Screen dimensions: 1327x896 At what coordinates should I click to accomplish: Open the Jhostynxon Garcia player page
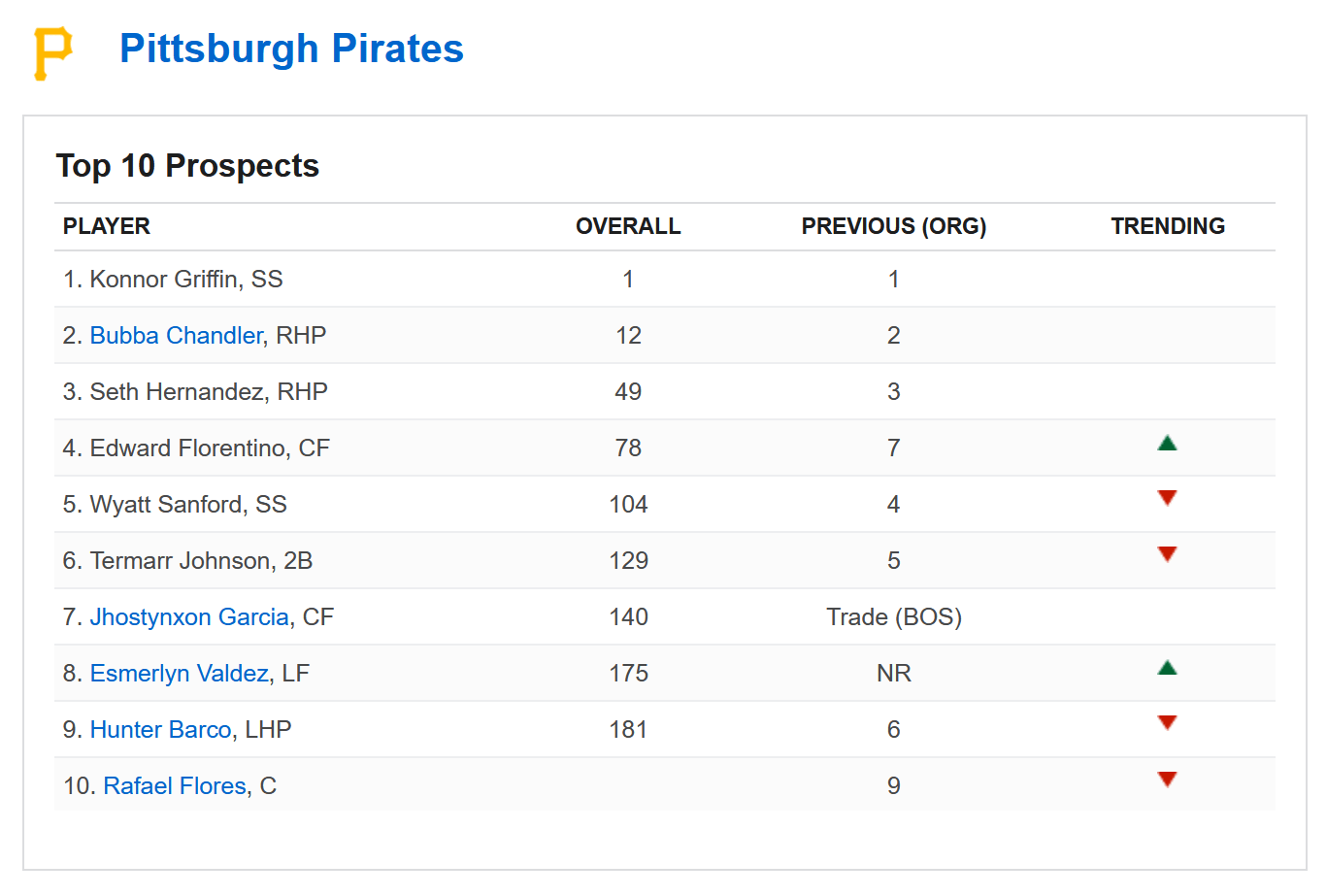(x=190, y=616)
